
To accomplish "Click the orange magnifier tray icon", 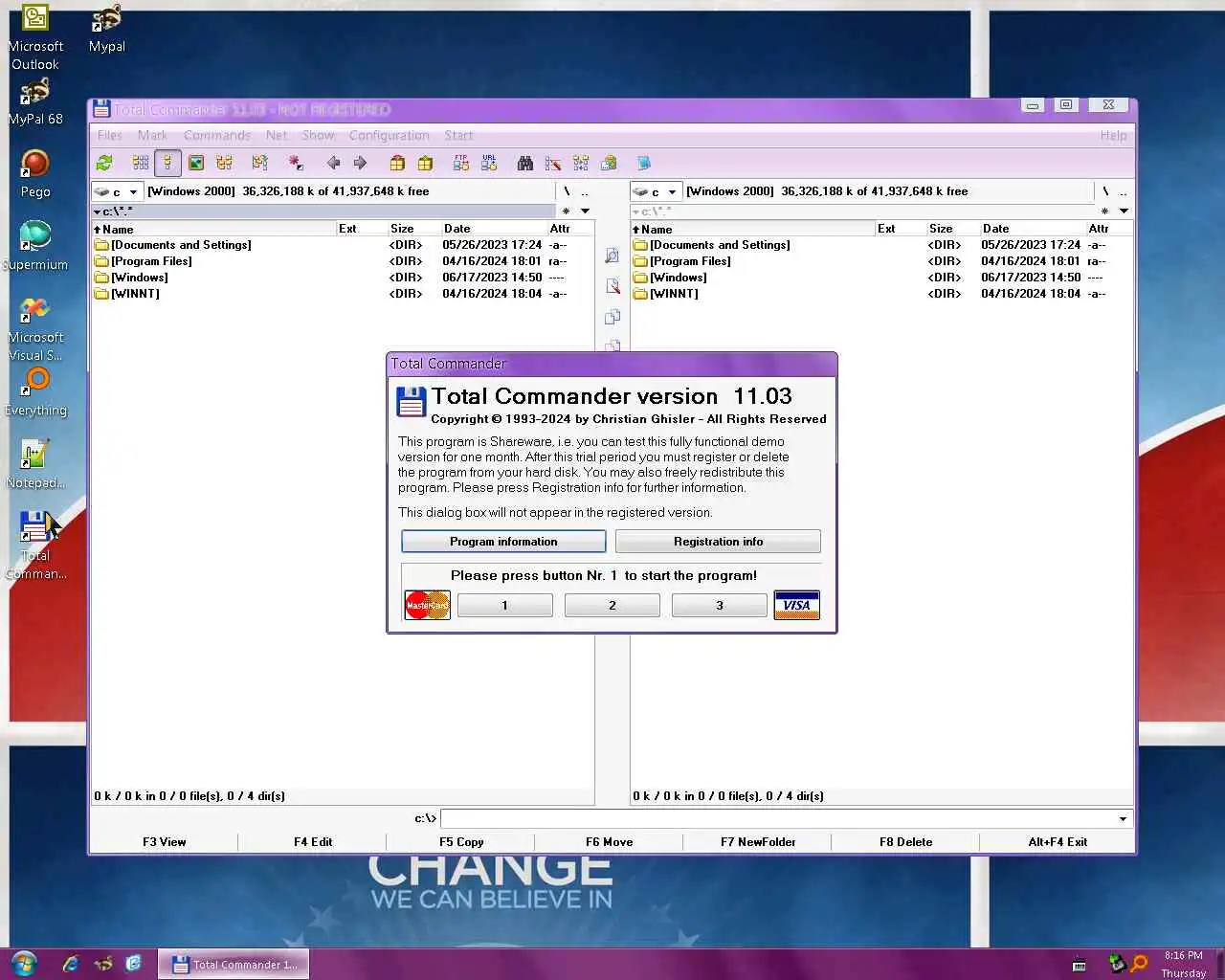I will (1139, 964).
